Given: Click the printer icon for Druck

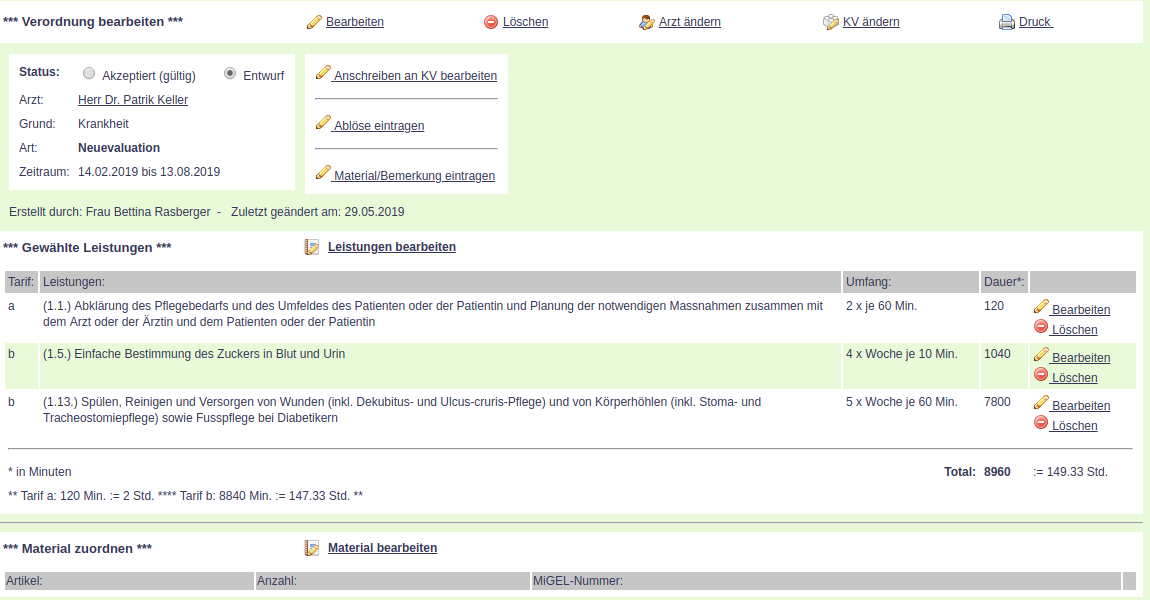Looking at the screenshot, I should (1006, 22).
